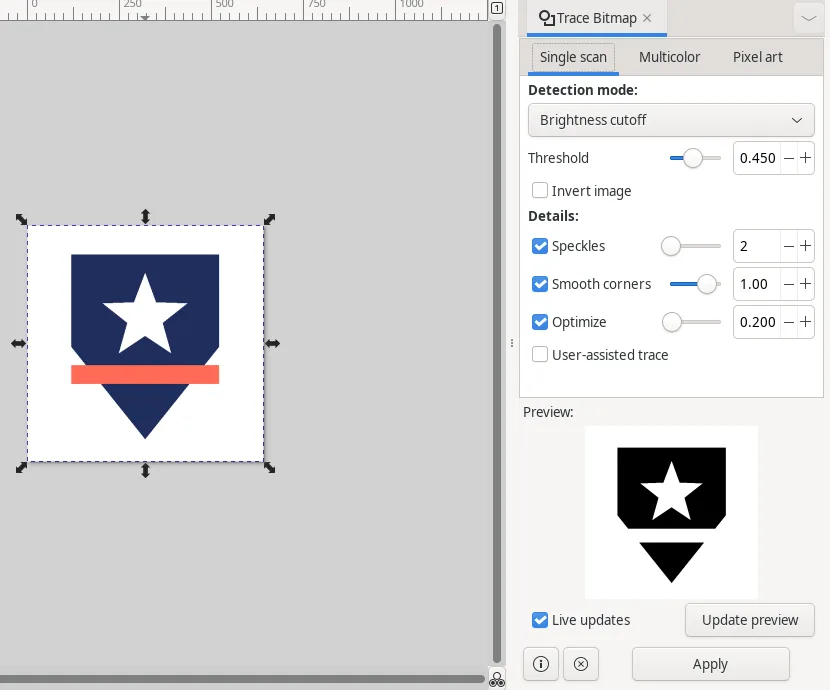The image size is (830, 690).
Task: Disable the Smooth corners checkbox
Action: point(539,284)
